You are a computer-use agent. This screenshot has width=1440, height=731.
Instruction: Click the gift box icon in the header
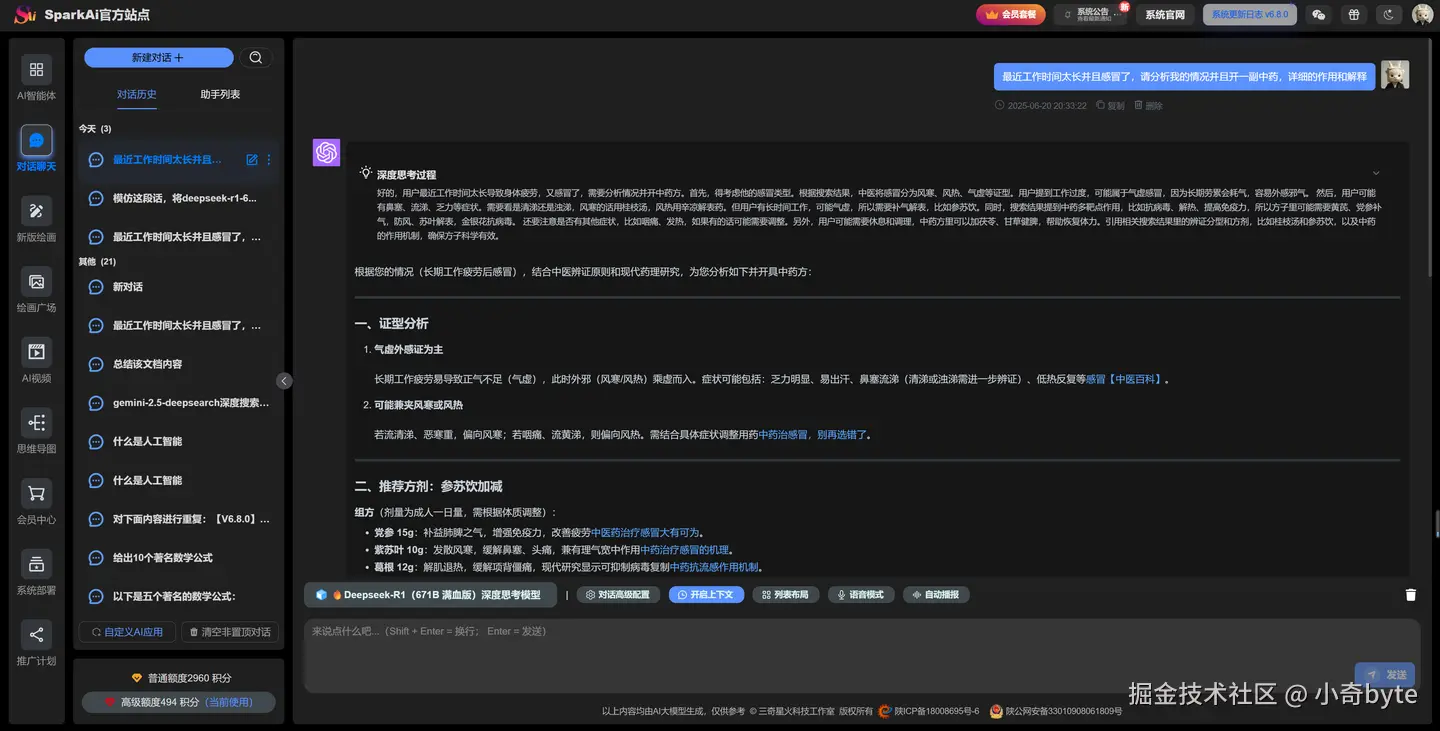pos(1354,15)
